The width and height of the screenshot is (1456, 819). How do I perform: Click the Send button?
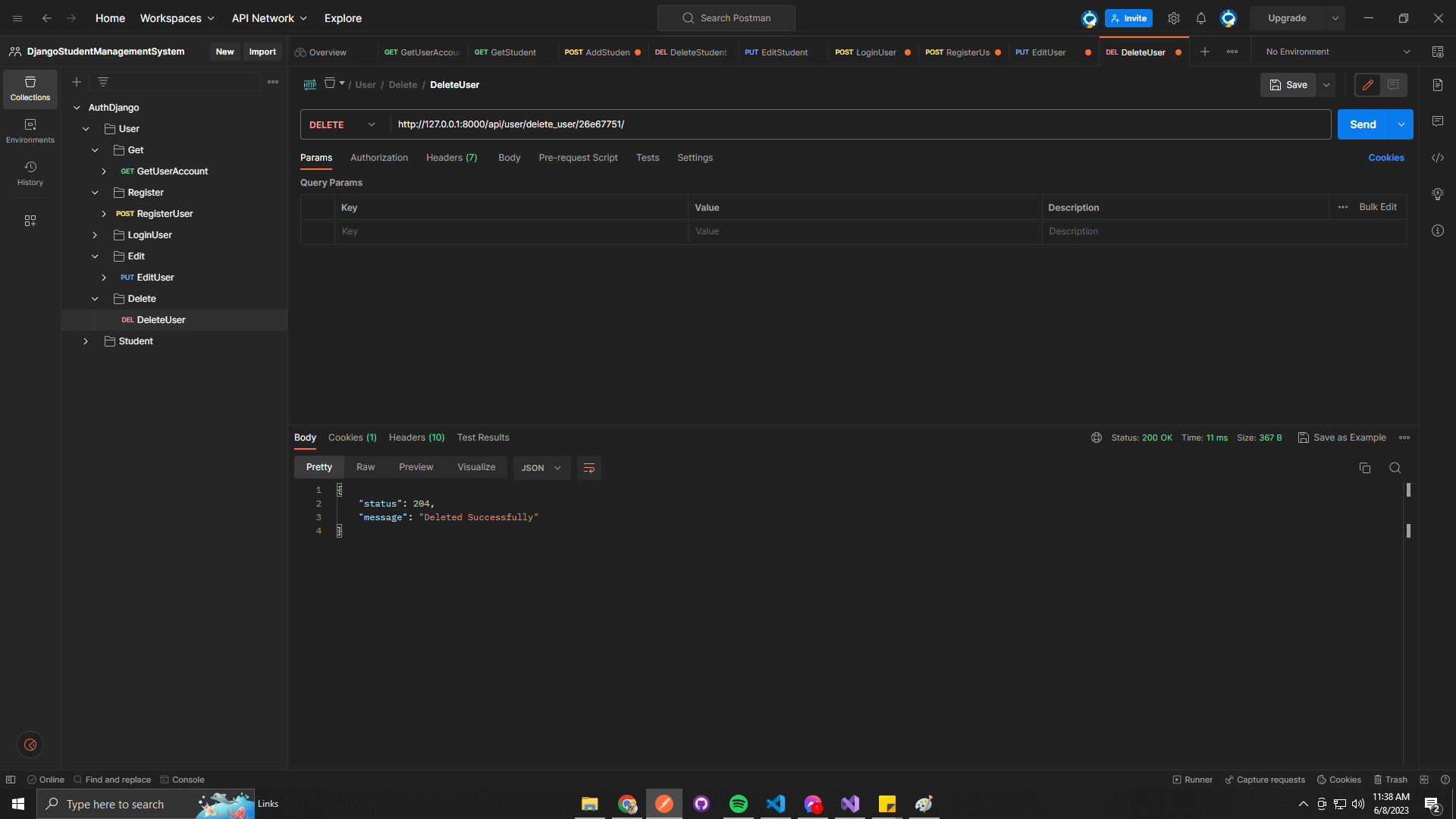pos(1363,124)
